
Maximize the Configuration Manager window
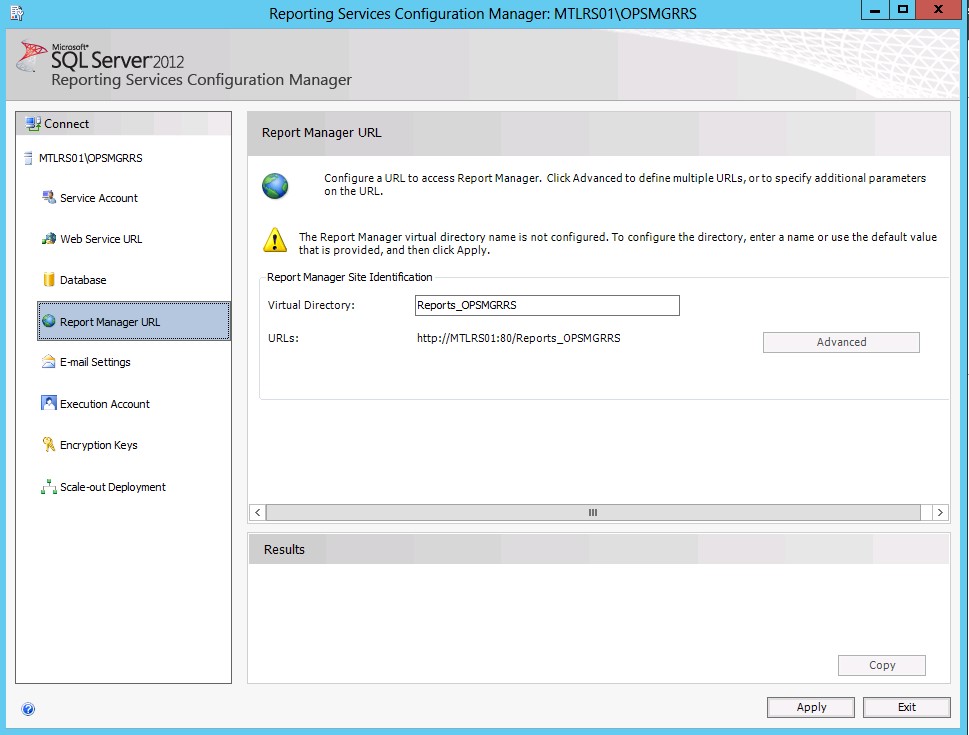pos(903,10)
